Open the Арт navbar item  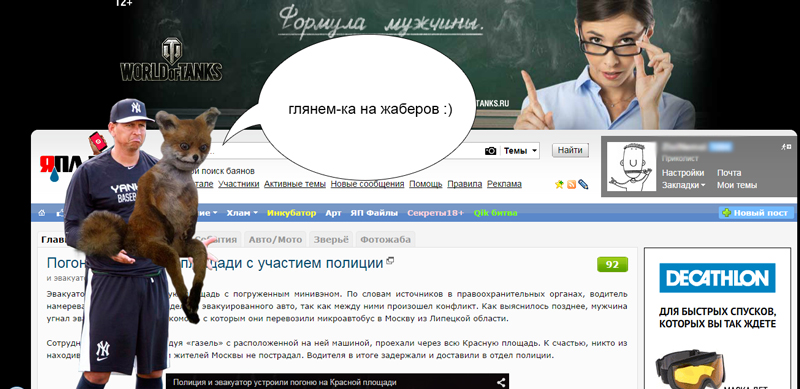(333, 213)
